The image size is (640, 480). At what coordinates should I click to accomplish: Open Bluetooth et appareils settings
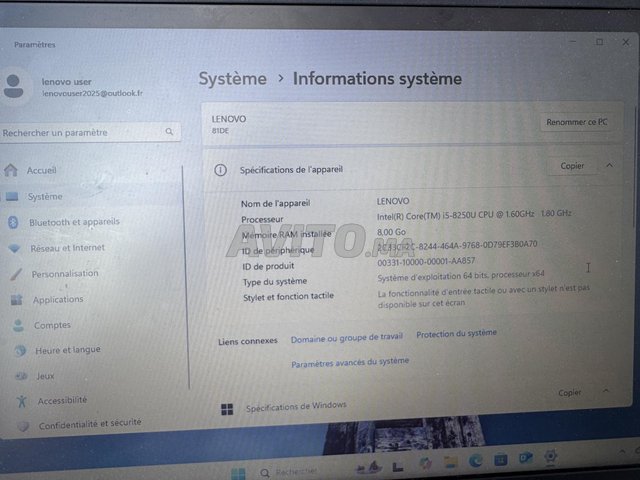pos(73,222)
